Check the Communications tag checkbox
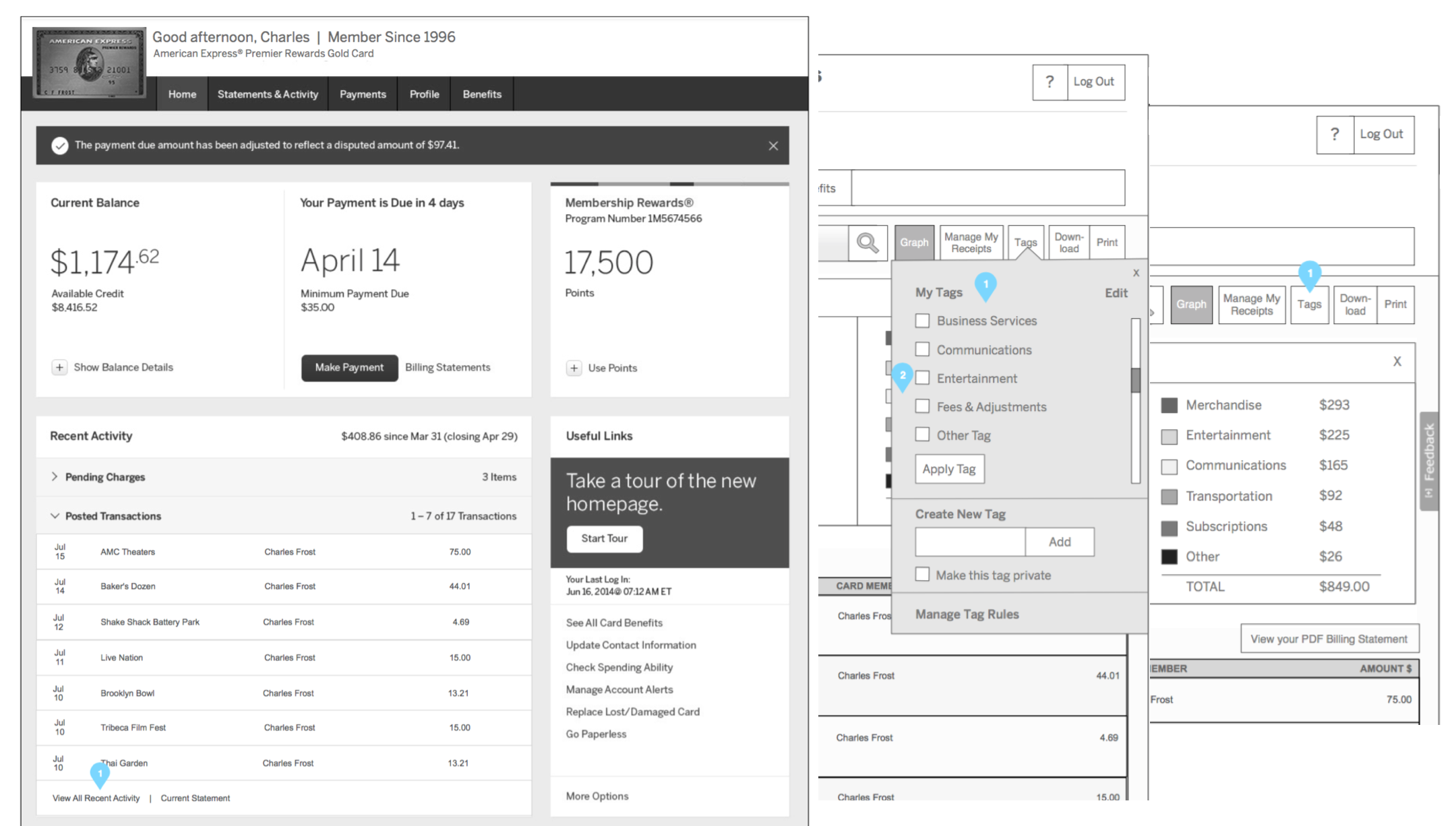 click(x=922, y=349)
